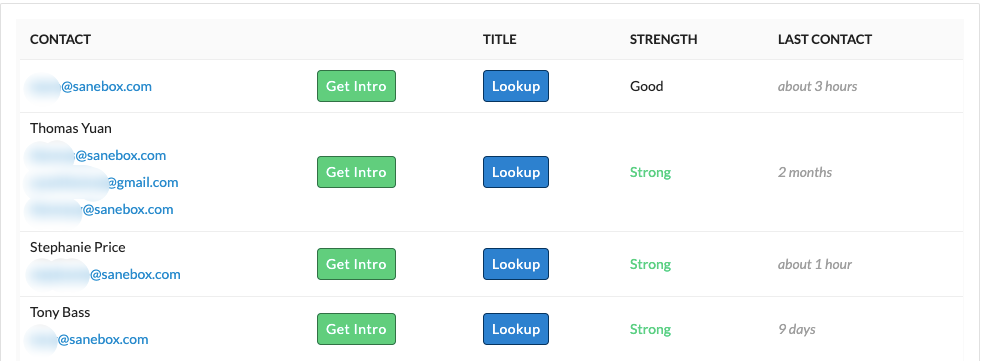981x361 pixels.
Task: Open the first row's sanebox.com email link
Action: coord(91,86)
